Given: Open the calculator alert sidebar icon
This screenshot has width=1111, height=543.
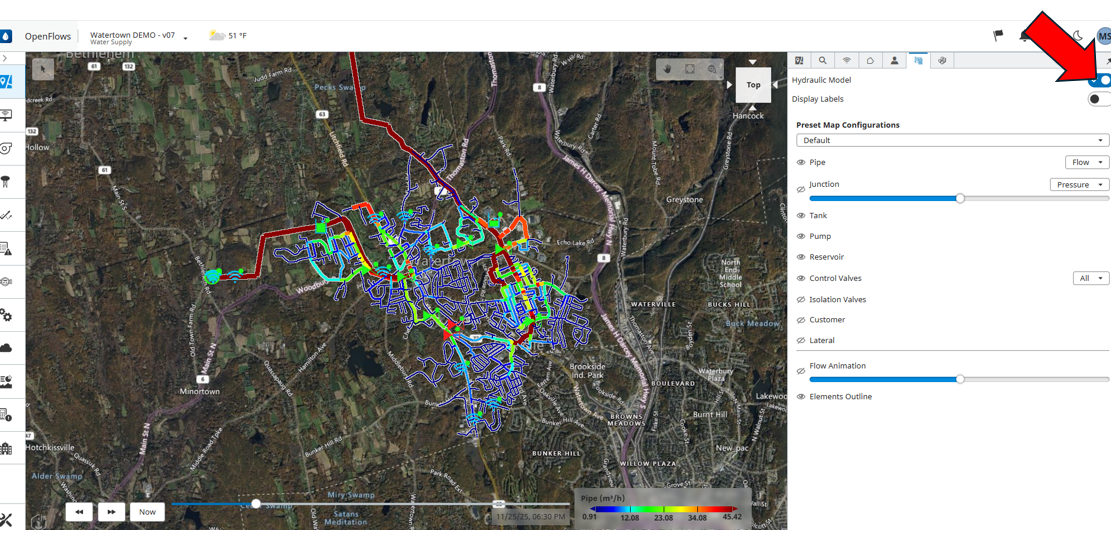Looking at the screenshot, I should (x=6, y=414).
